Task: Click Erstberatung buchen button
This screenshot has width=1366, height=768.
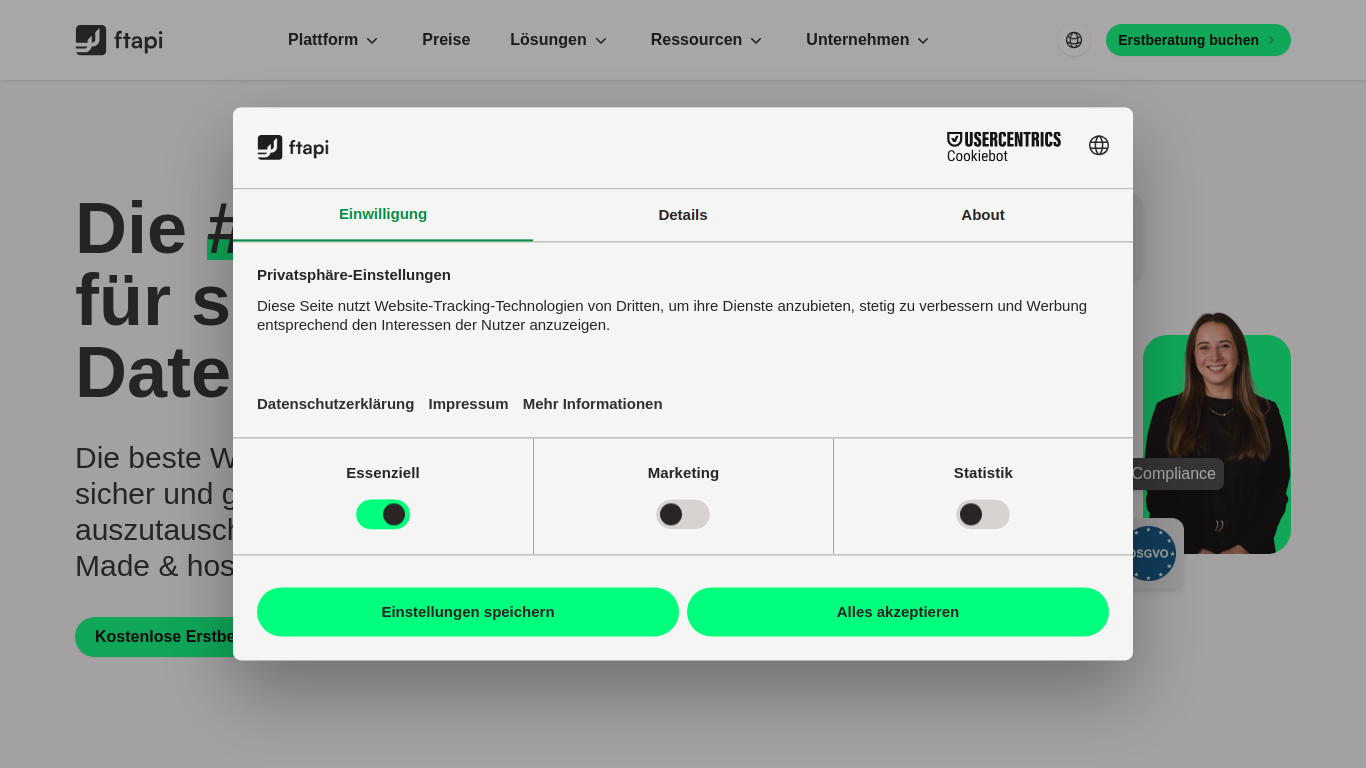Action: click(1198, 40)
